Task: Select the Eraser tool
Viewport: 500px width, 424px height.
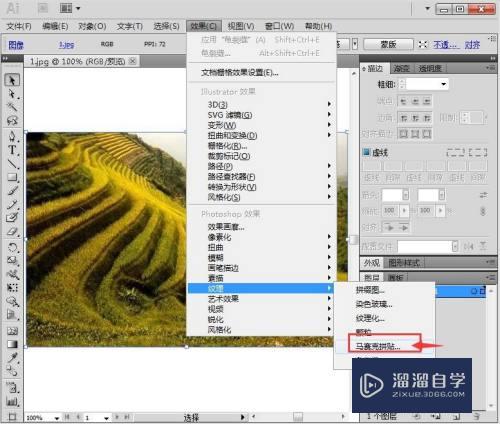Action: [x=12, y=231]
